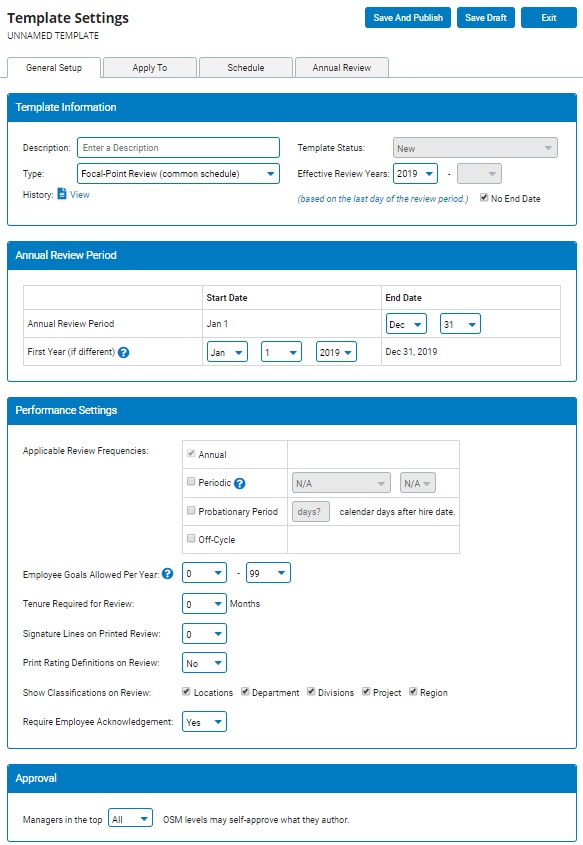Click the Save And Publish button
Screen dimensions: 583x845
(408, 18)
